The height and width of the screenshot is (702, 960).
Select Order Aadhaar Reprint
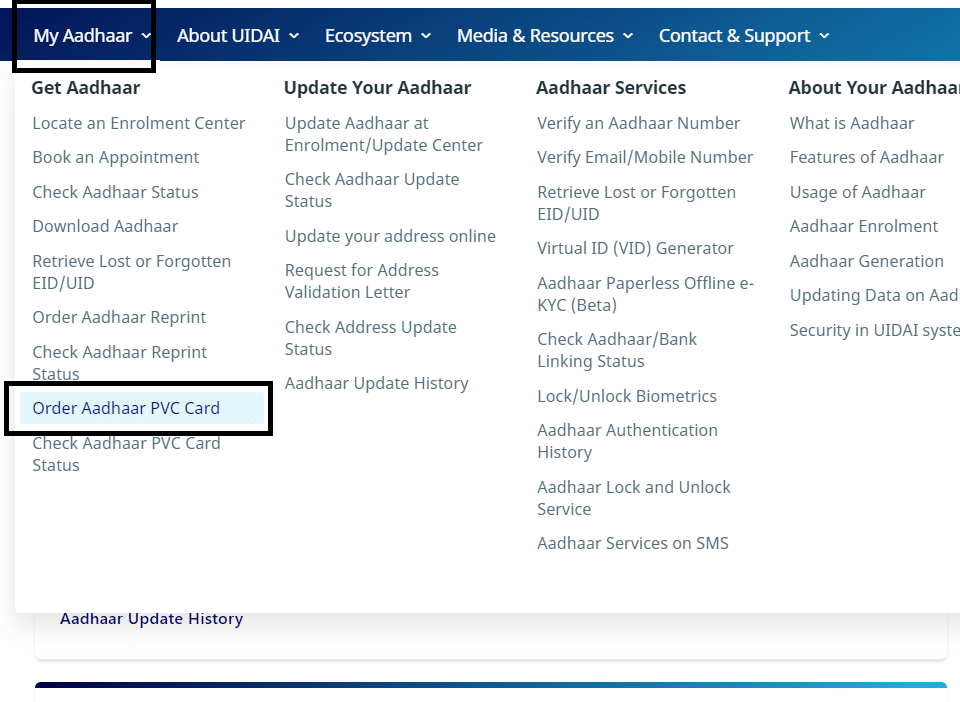point(119,317)
